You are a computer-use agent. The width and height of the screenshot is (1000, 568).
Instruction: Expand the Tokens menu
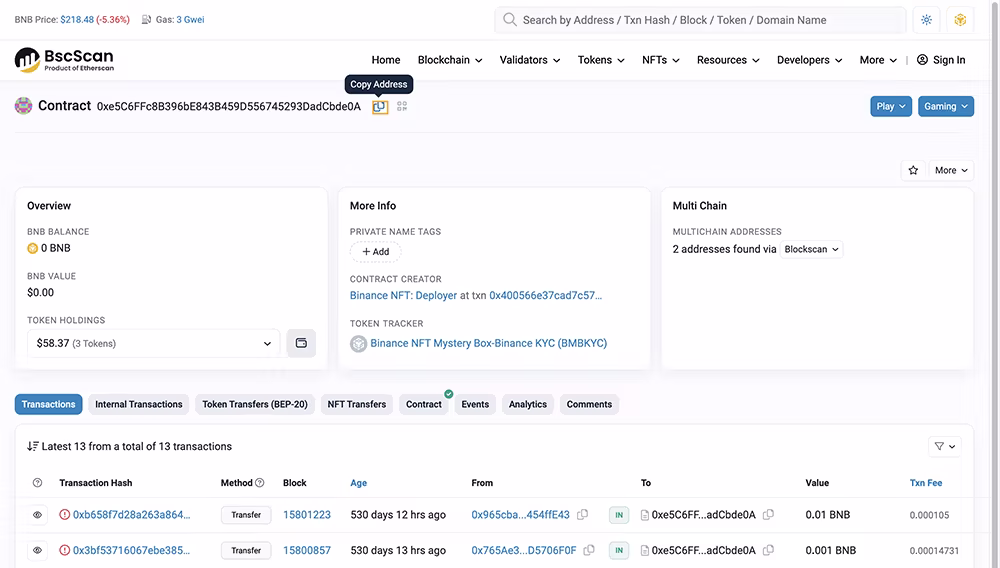601,60
